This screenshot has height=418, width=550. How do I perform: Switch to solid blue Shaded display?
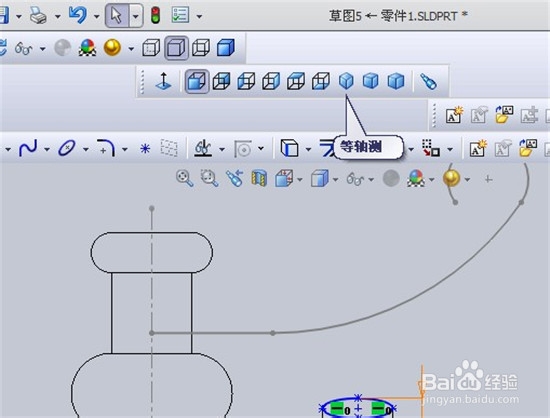[226, 48]
